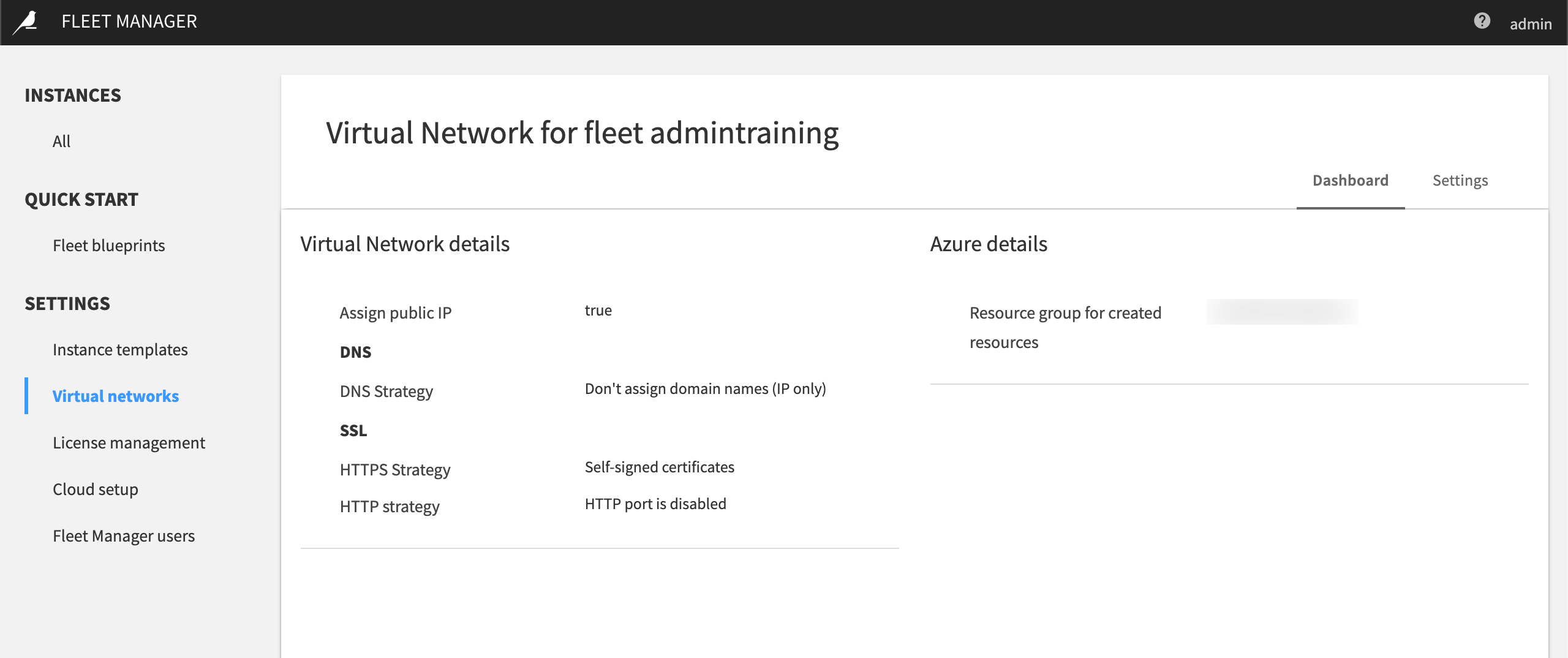The width and height of the screenshot is (1568, 658).
Task: Click the SETTINGS section header
Action: tap(67, 303)
